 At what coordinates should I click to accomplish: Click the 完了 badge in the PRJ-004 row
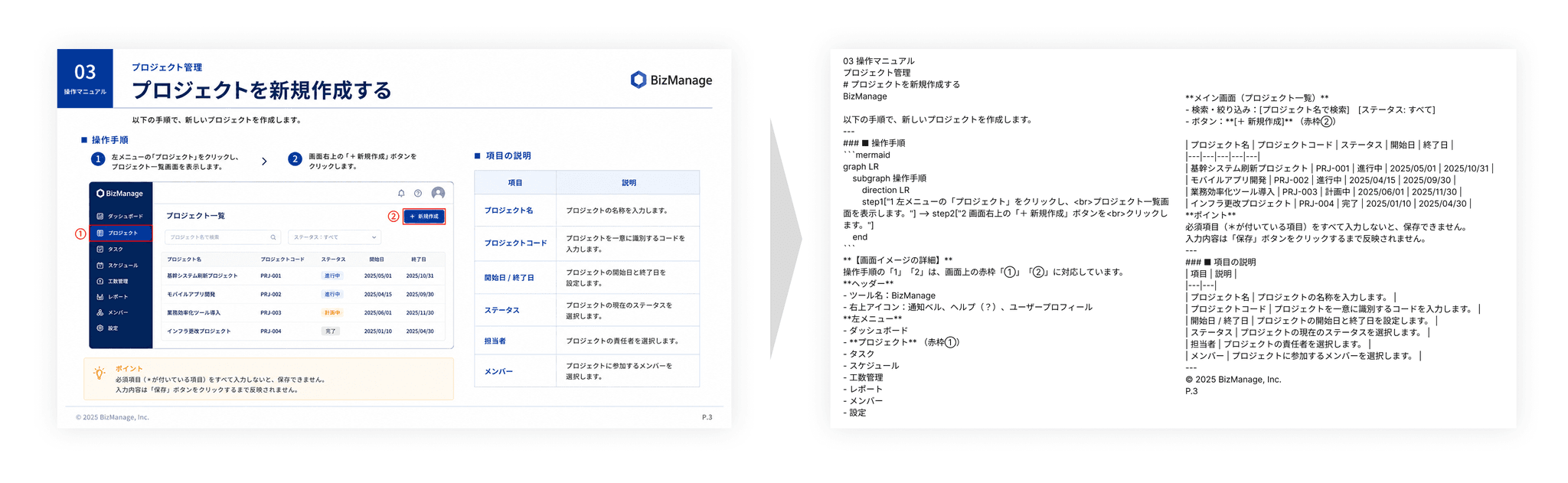click(331, 331)
